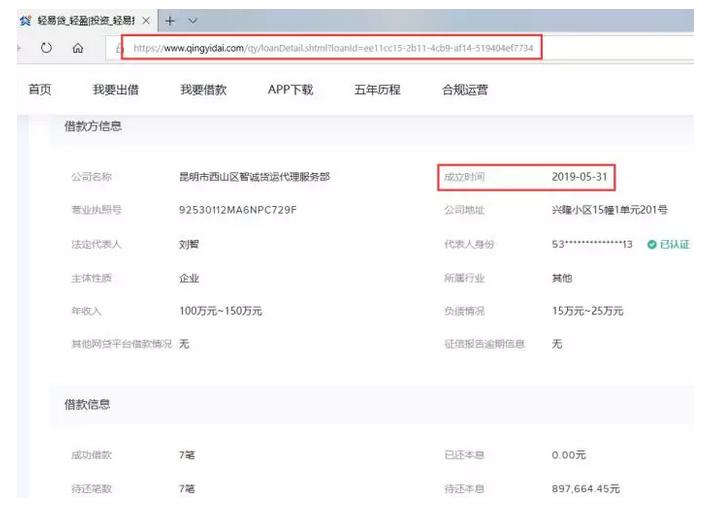Click annual income 100万元~150万元
This screenshot has height=515, width=713.
tap(221, 311)
